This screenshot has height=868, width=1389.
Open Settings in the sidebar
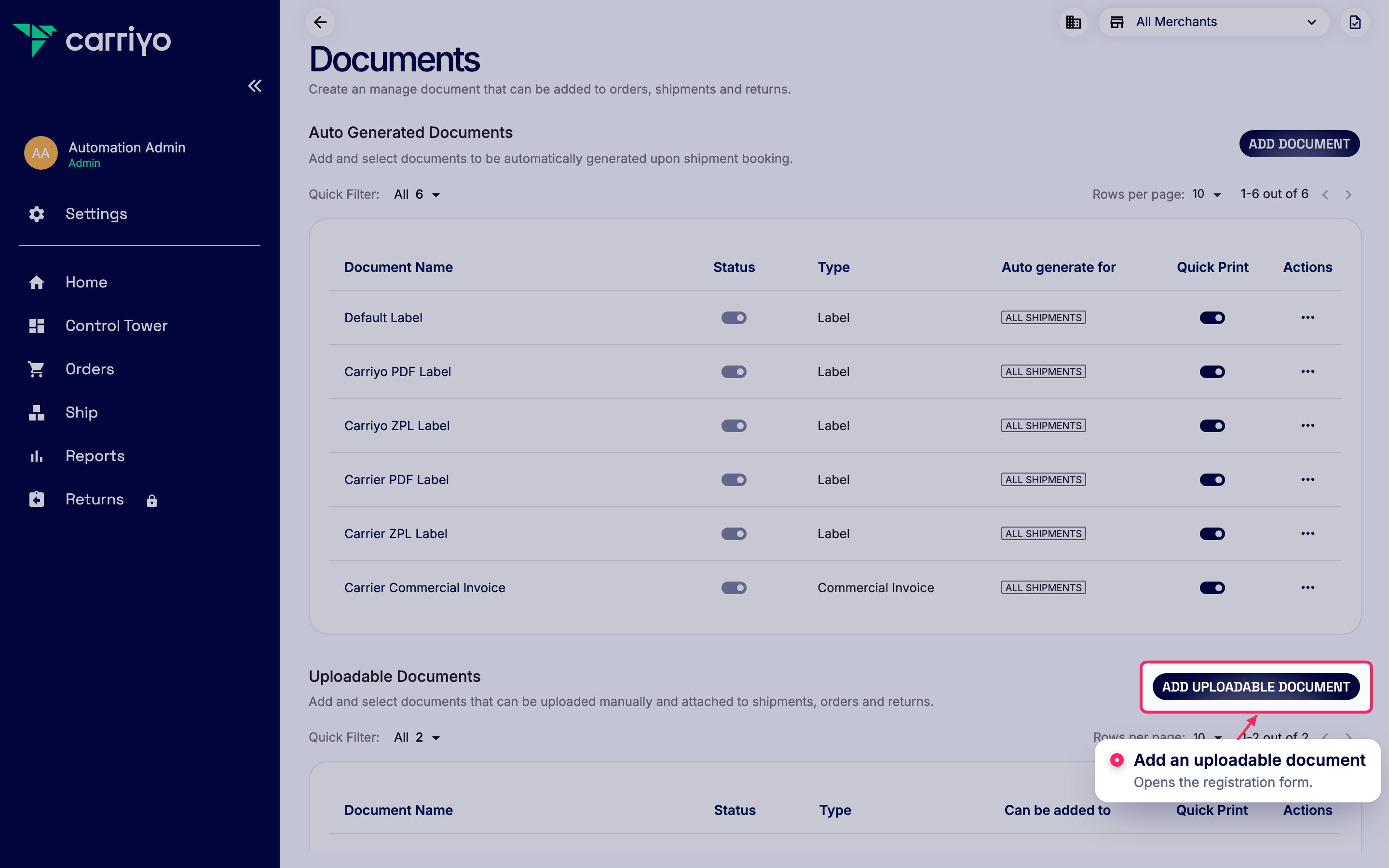pyautogui.click(x=96, y=214)
